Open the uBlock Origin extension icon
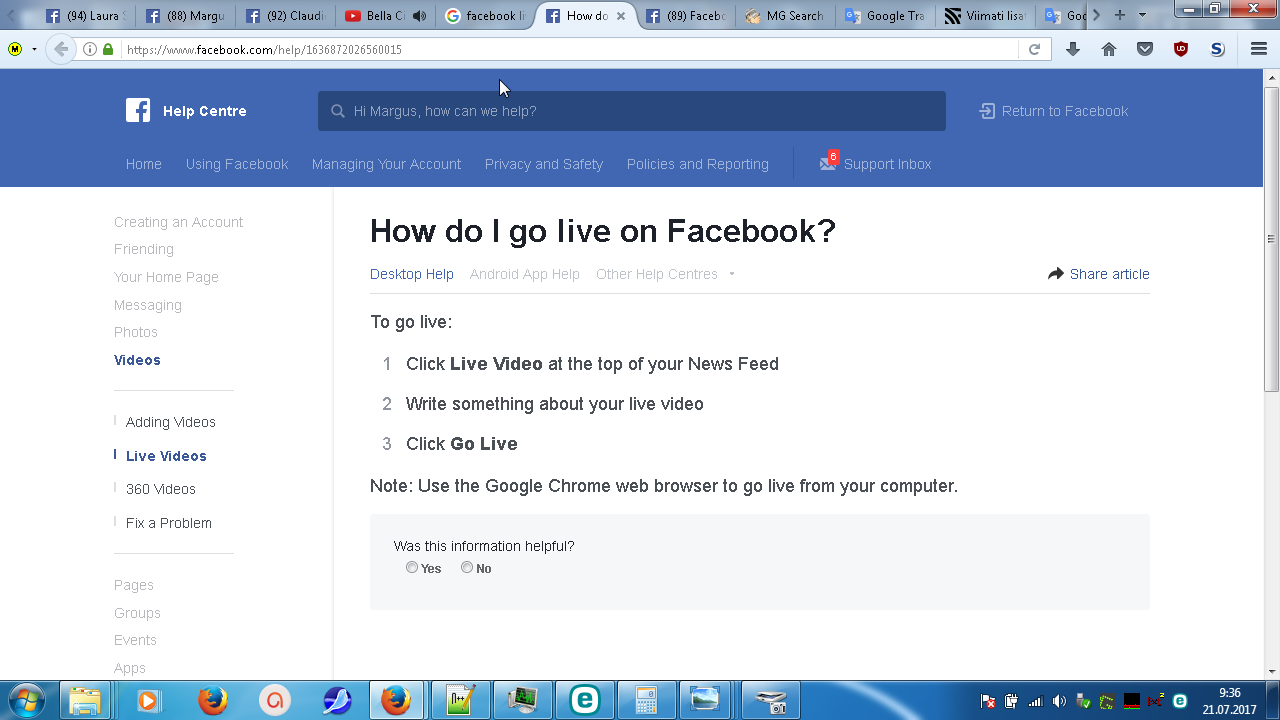 (1181, 49)
